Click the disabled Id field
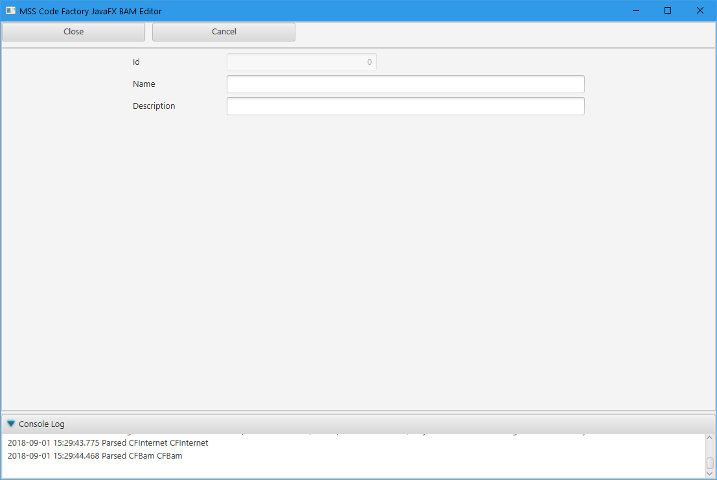This screenshot has height=480, width=717. (x=301, y=62)
